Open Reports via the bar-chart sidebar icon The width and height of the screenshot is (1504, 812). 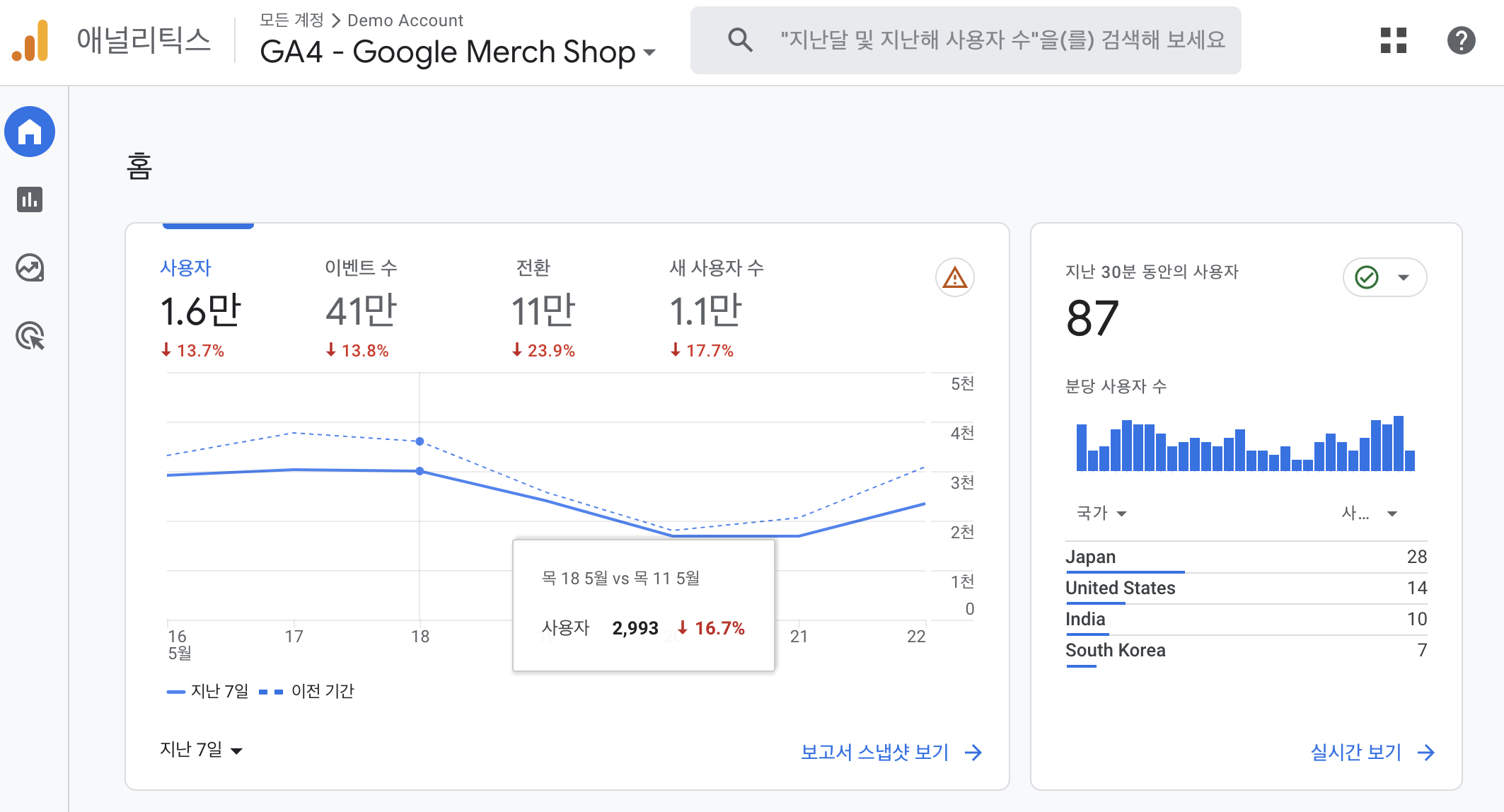pyautogui.click(x=30, y=199)
